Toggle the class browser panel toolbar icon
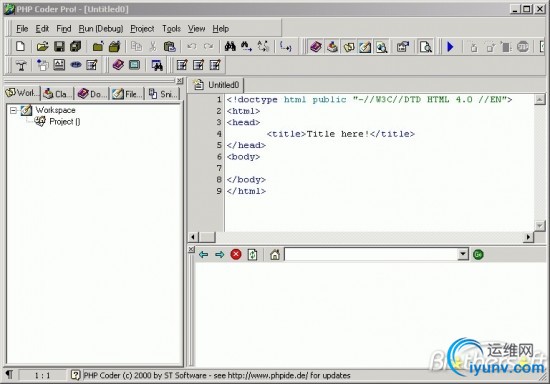This screenshot has height=384, width=550. tap(332, 47)
